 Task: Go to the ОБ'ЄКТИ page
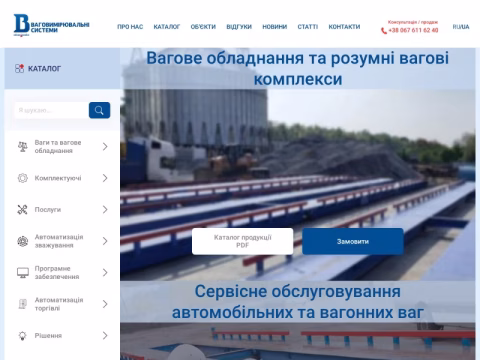(x=203, y=27)
